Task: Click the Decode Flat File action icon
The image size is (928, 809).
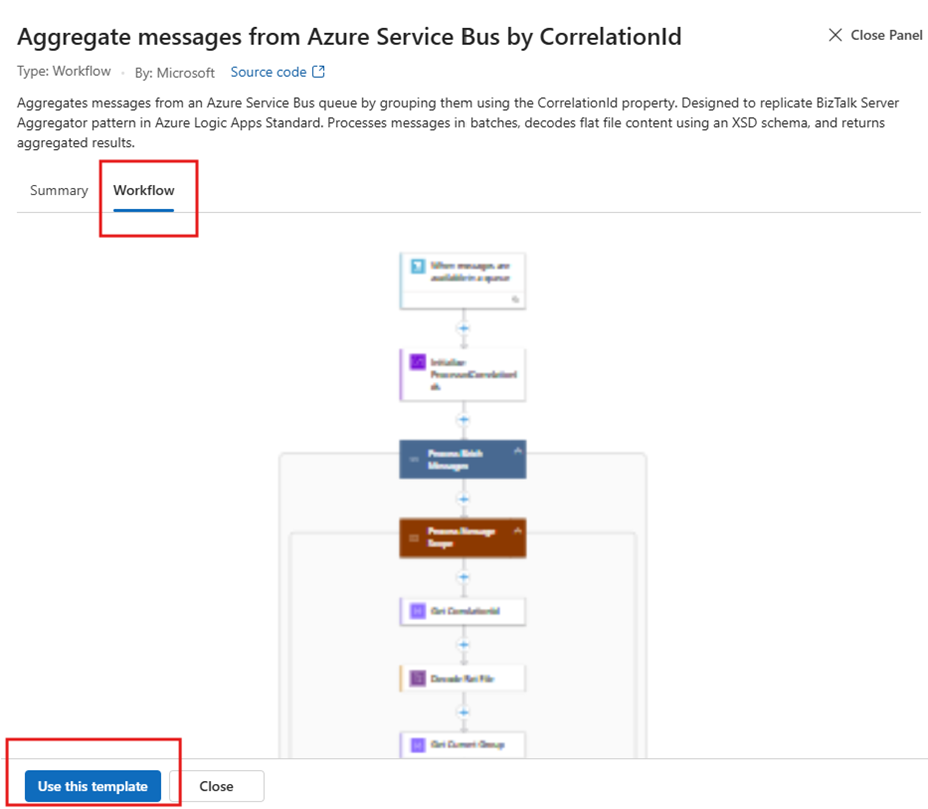Action: click(417, 679)
